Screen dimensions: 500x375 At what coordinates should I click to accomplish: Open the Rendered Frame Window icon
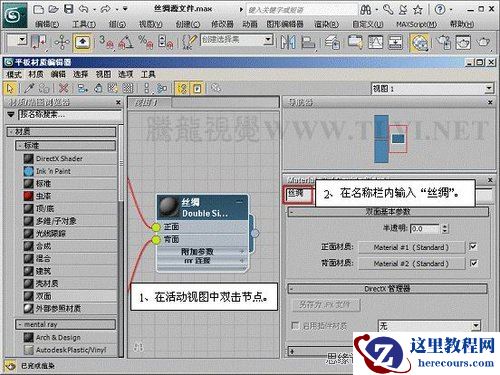[463, 42]
